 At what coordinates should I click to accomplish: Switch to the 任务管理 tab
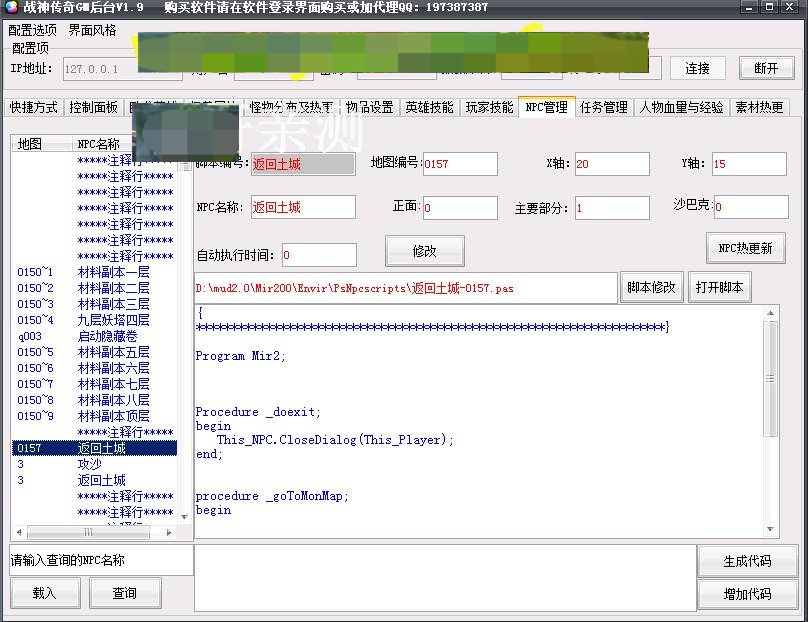click(604, 107)
